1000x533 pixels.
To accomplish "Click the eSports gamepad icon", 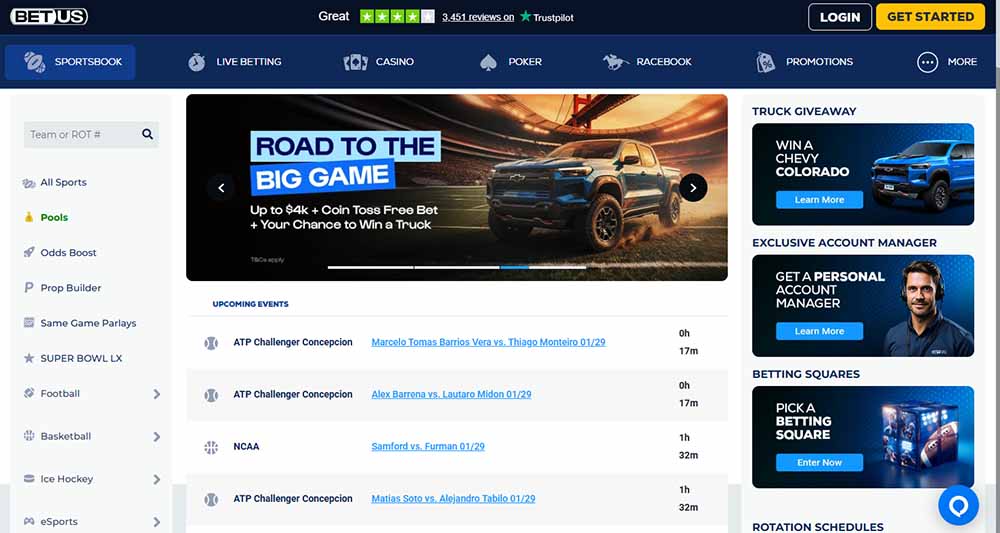I will [x=29, y=522].
